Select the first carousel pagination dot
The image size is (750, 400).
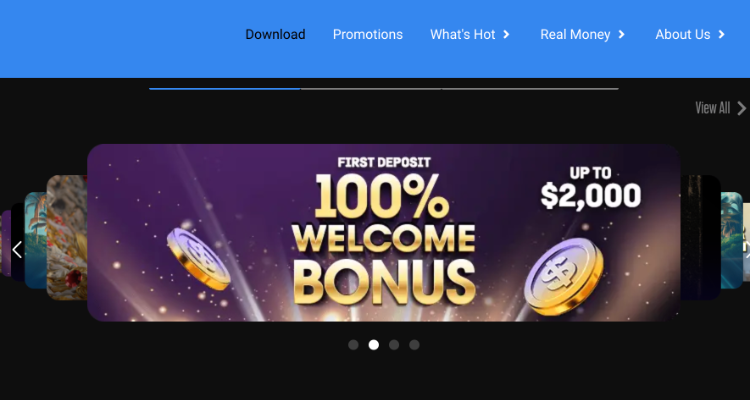point(353,344)
